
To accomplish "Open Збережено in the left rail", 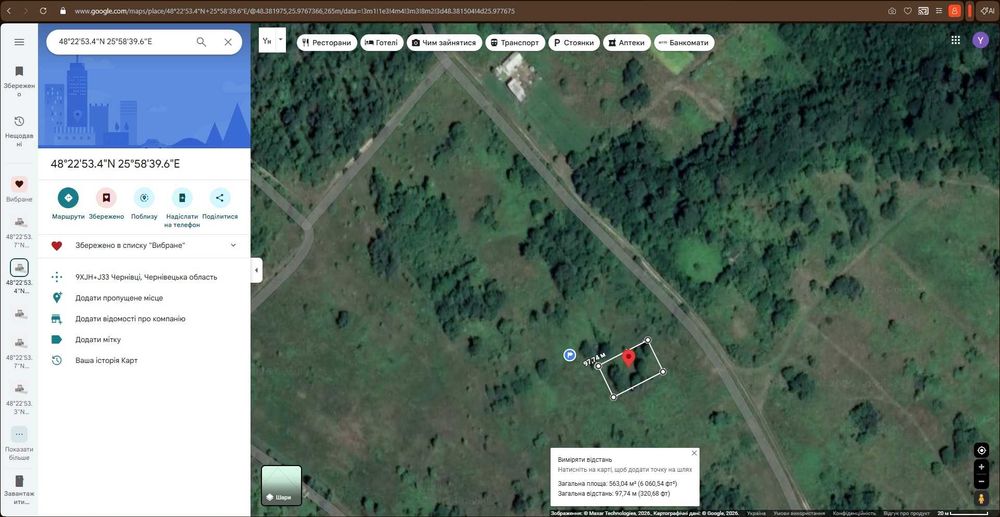I will pos(19,81).
